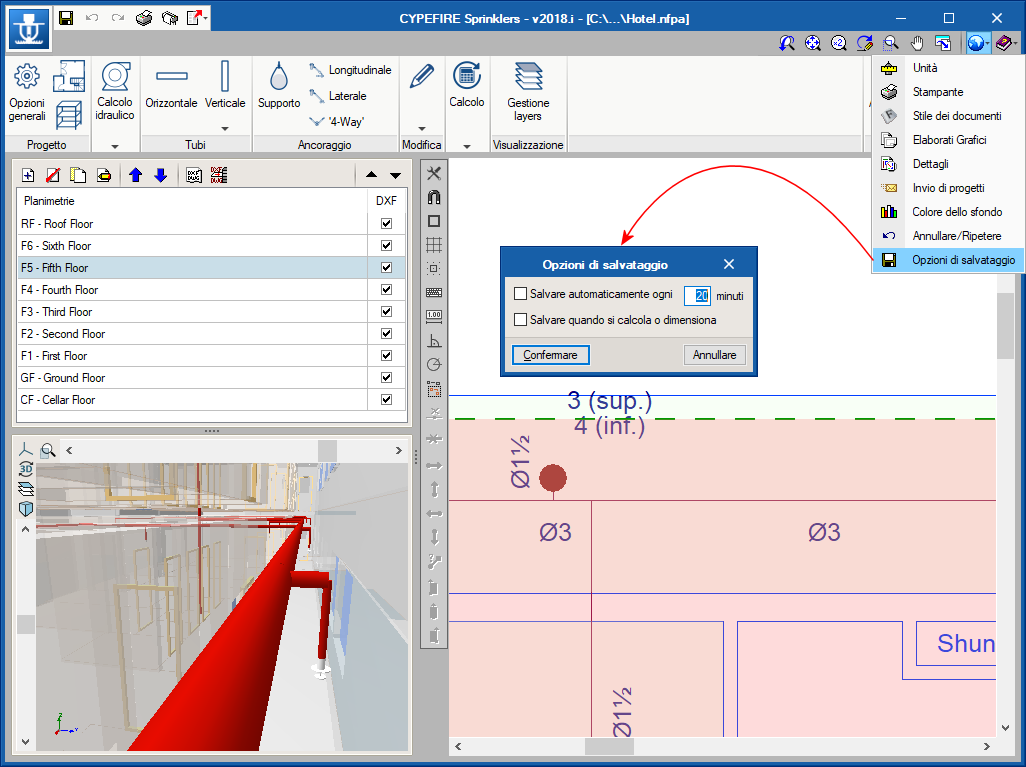Click the save icon in the title bar
The image size is (1026, 767).
[66, 18]
